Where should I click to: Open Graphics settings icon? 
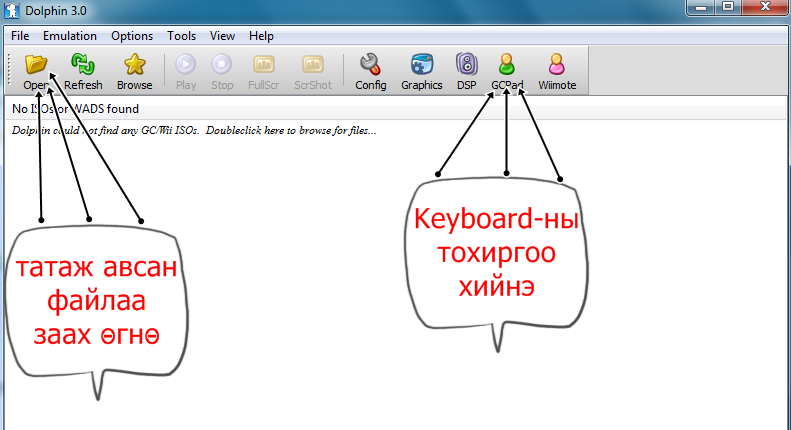coord(422,65)
